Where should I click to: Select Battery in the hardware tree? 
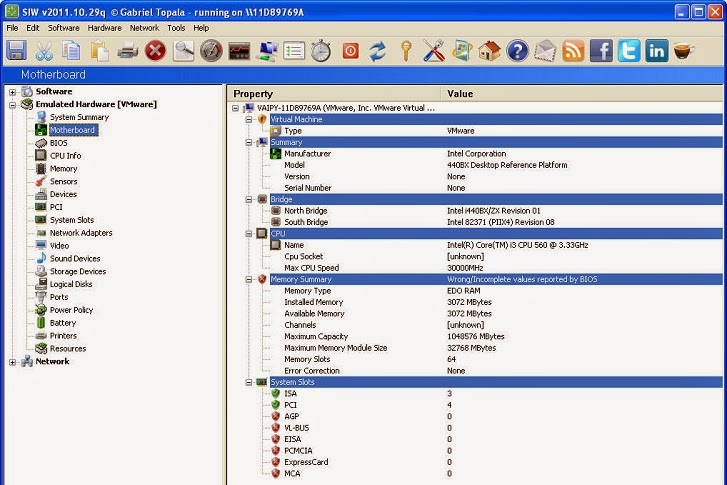click(x=63, y=323)
